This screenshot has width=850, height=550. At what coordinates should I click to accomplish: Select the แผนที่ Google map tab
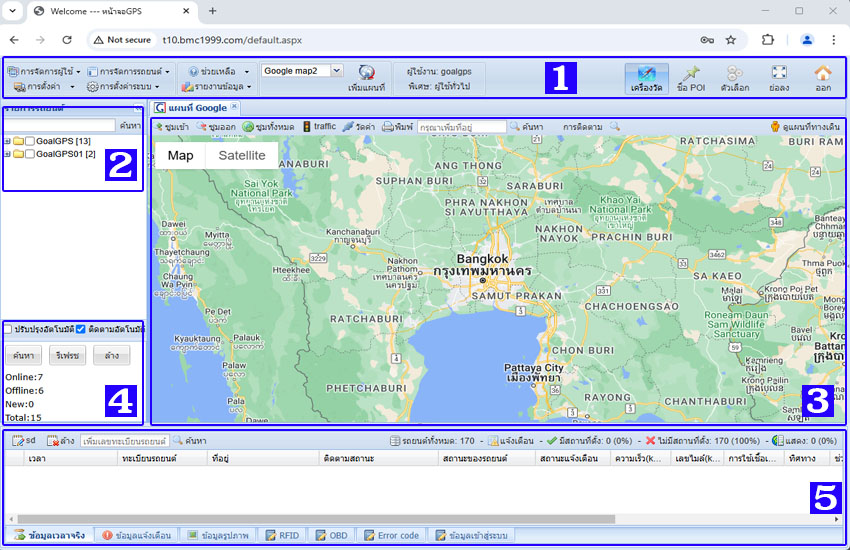192,108
